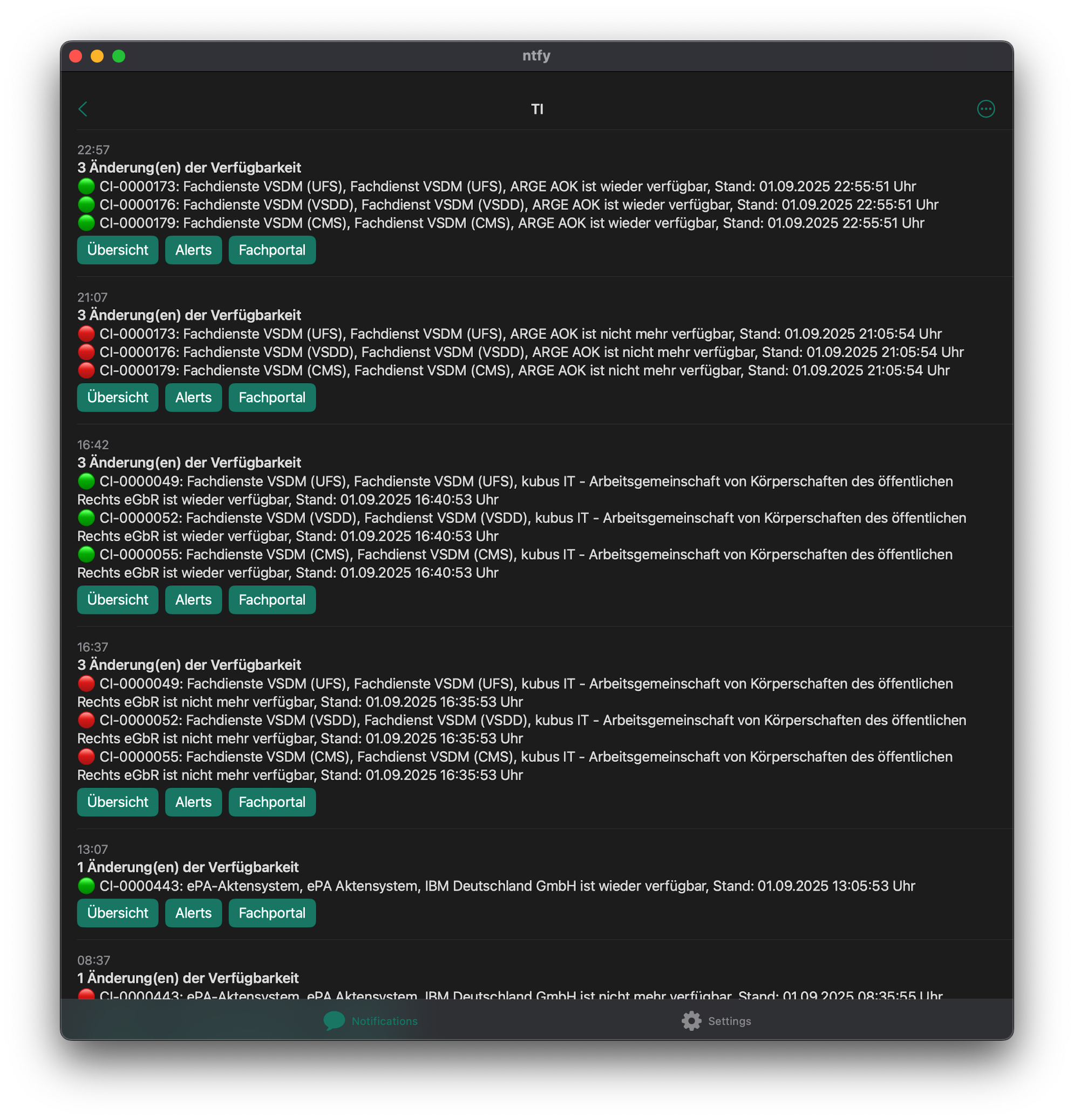Image resolution: width=1074 pixels, height=1120 pixels.
Task: Click the 1 Änderung(en) title at 13:07
Action: click(x=187, y=867)
